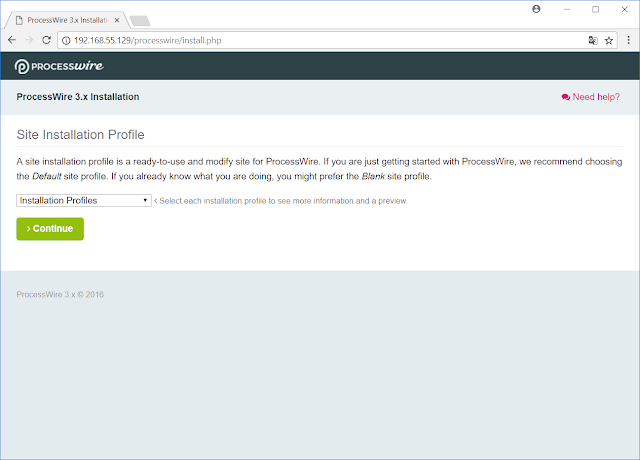Open the Installation Profiles dropdown

click(84, 200)
